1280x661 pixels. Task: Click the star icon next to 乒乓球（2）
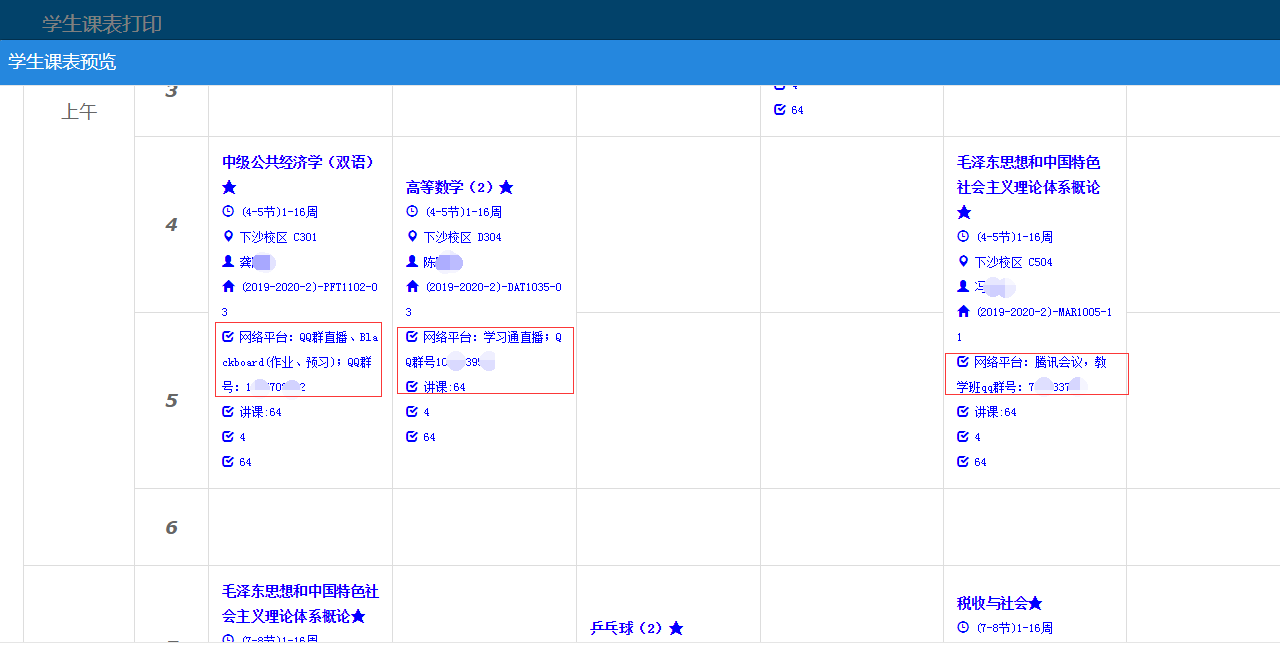(x=676, y=628)
